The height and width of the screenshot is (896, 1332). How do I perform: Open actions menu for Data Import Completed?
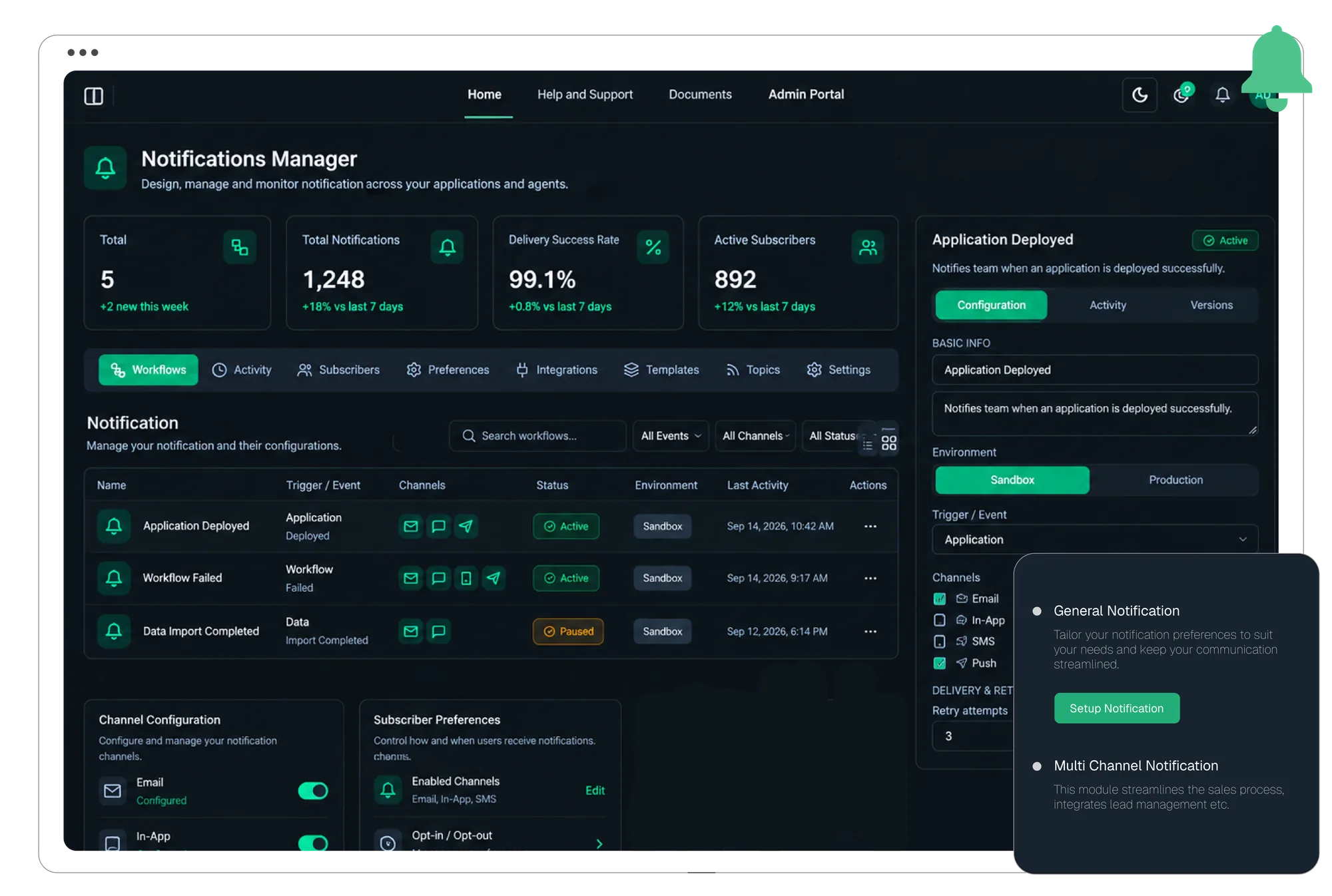click(x=870, y=631)
